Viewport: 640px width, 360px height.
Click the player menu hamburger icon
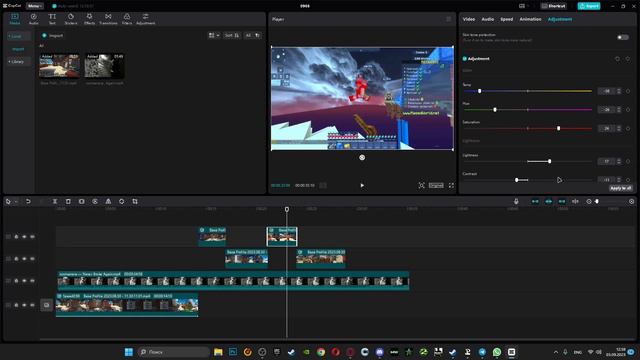(449, 19)
